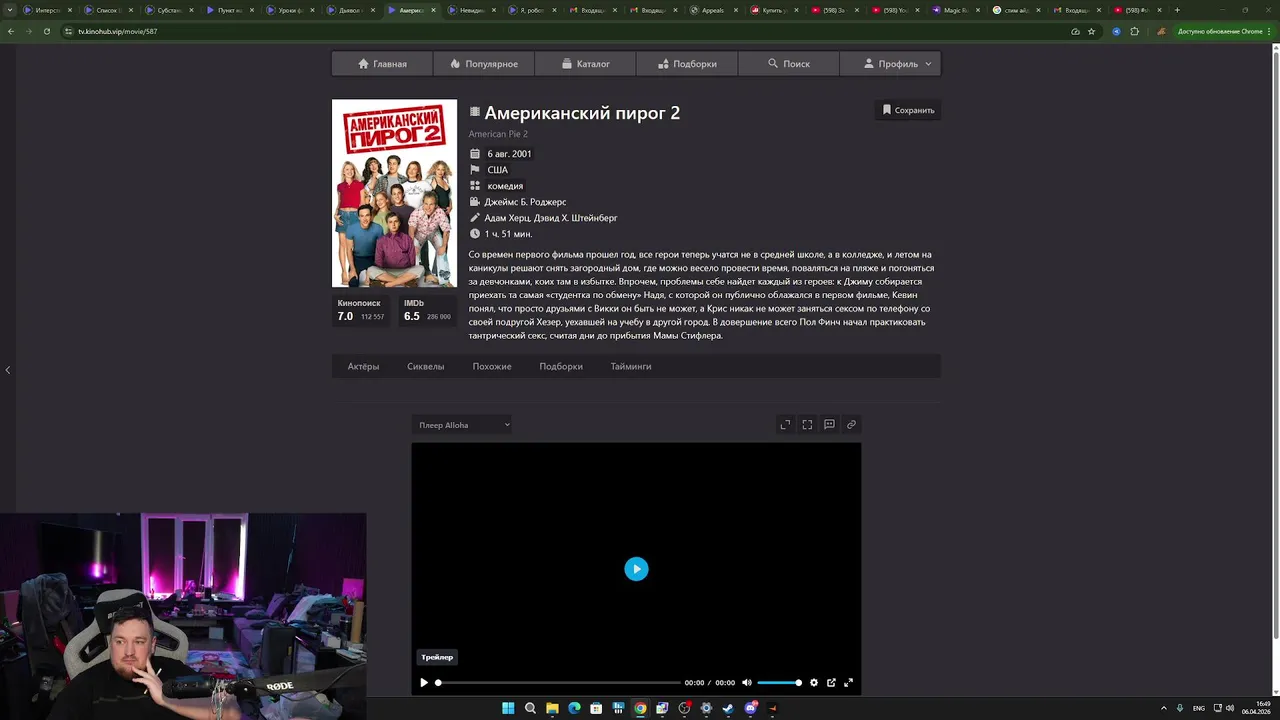This screenshot has height=720, width=1280.
Task: Bookmark page with star icon in address bar
Action: (1091, 31)
